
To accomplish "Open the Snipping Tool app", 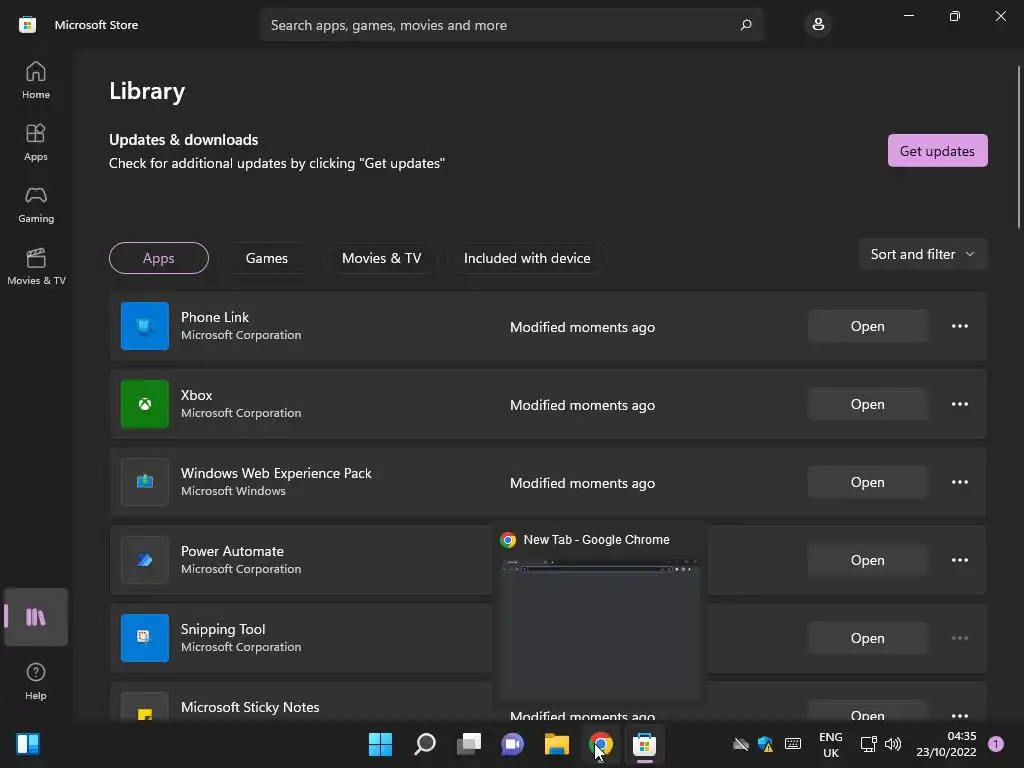I will click(867, 638).
